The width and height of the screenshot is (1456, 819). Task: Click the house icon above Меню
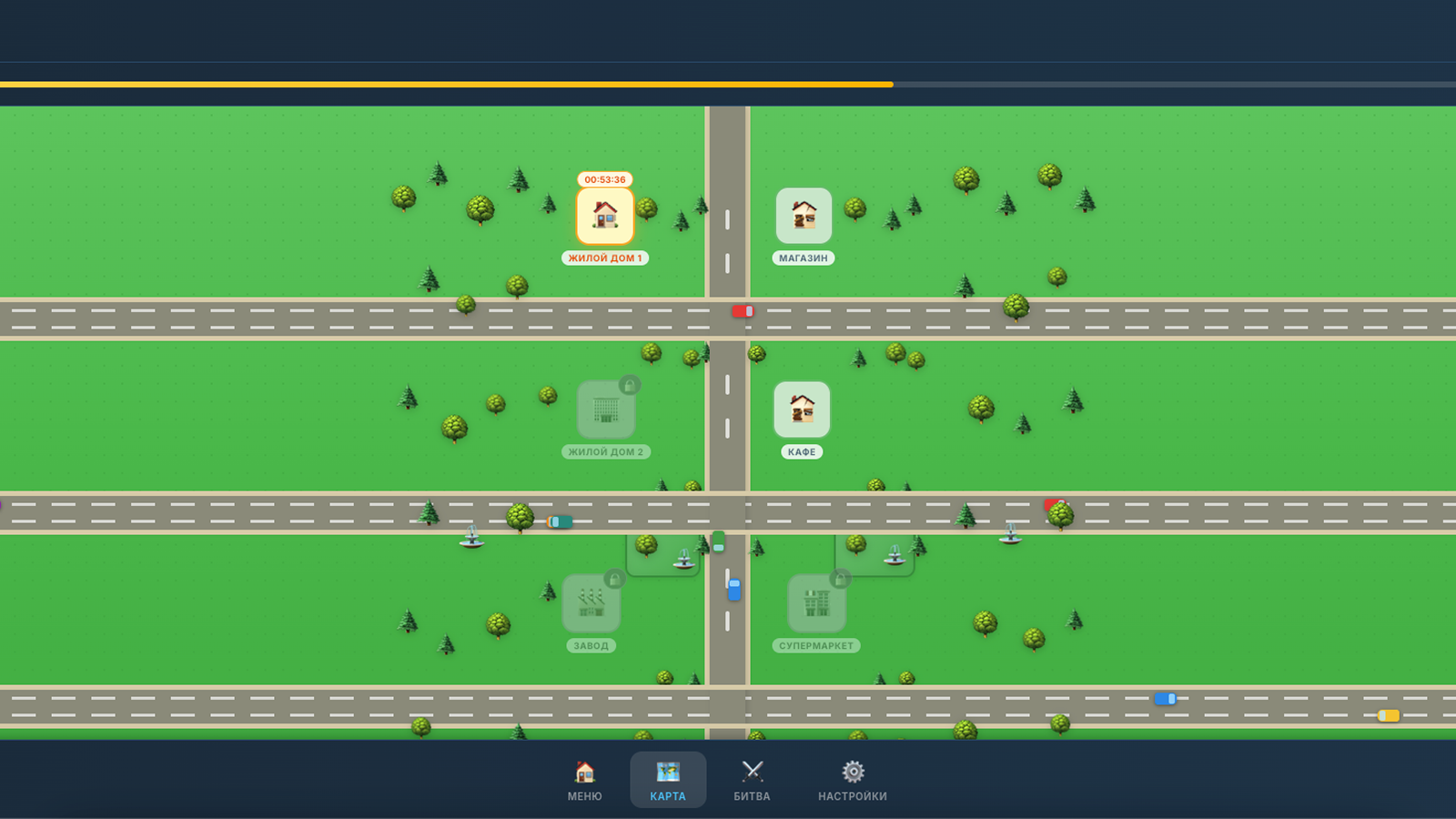pos(582,769)
